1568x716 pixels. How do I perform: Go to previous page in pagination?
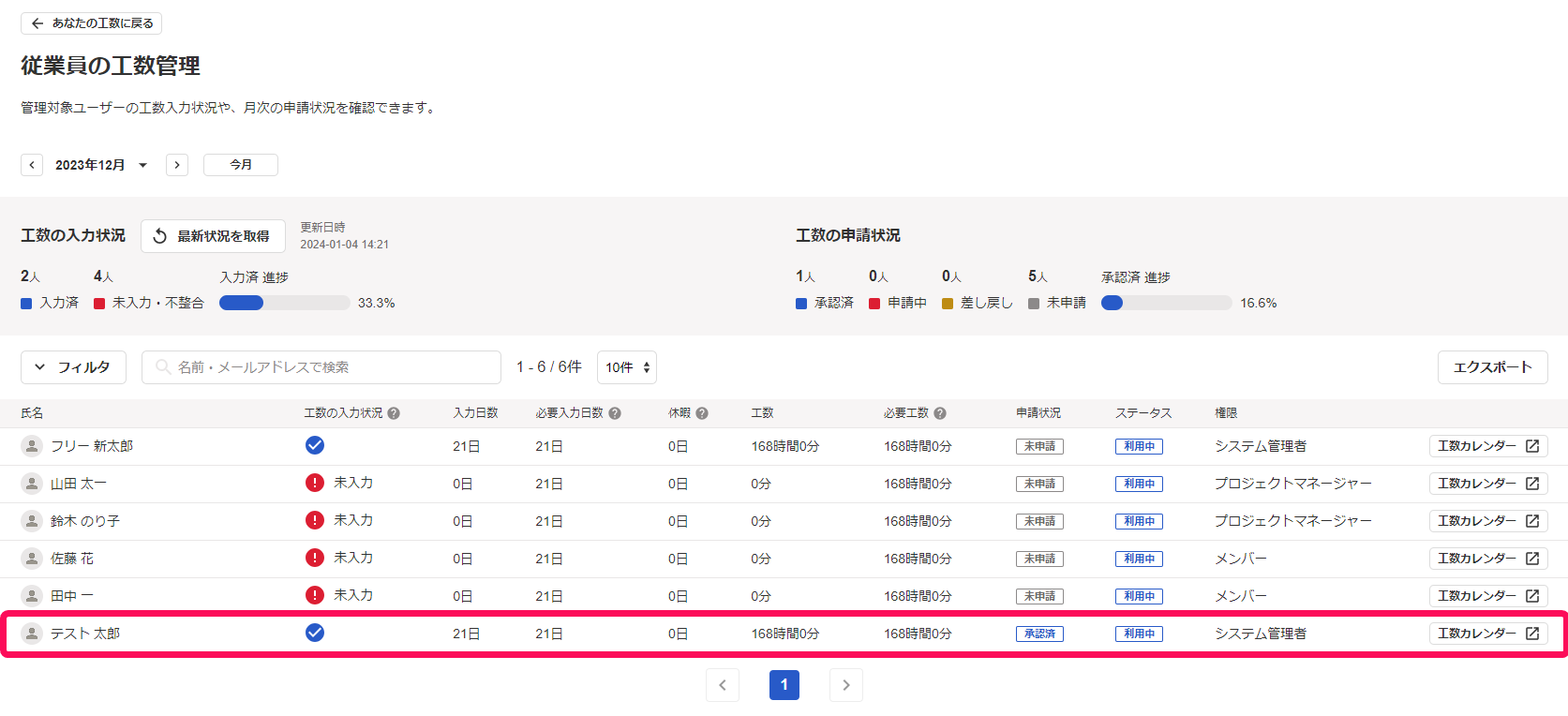tap(723, 685)
